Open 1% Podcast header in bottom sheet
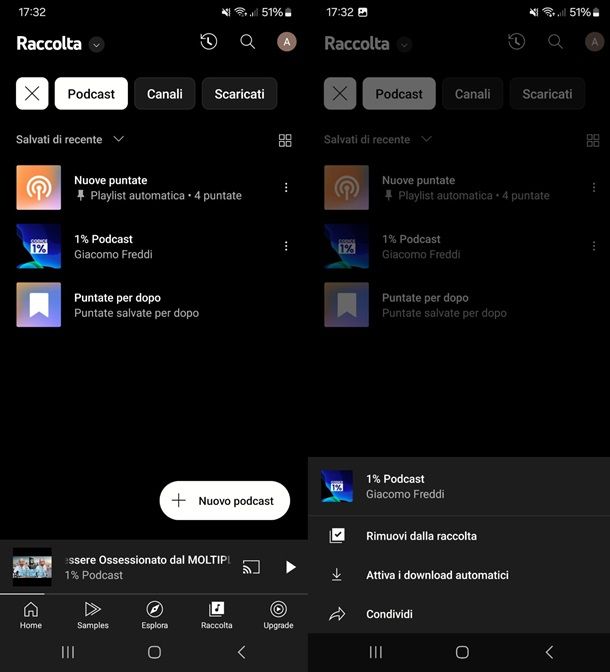Image resolution: width=610 pixels, height=672 pixels. pyautogui.click(x=459, y=486)
